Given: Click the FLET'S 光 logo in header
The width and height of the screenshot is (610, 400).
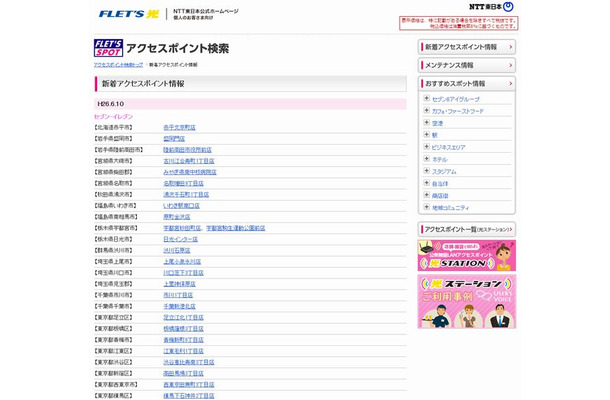Looking at the screenshot, I should coord(129,14).
